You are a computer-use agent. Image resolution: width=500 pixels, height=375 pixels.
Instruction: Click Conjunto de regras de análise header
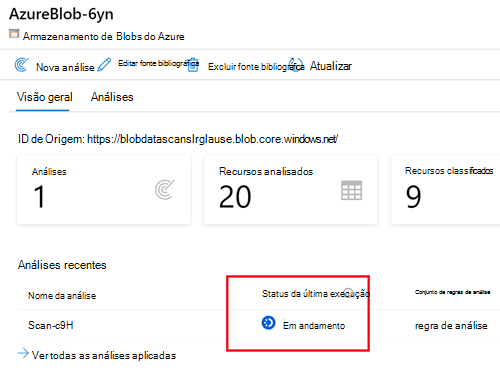pos(452,292)
